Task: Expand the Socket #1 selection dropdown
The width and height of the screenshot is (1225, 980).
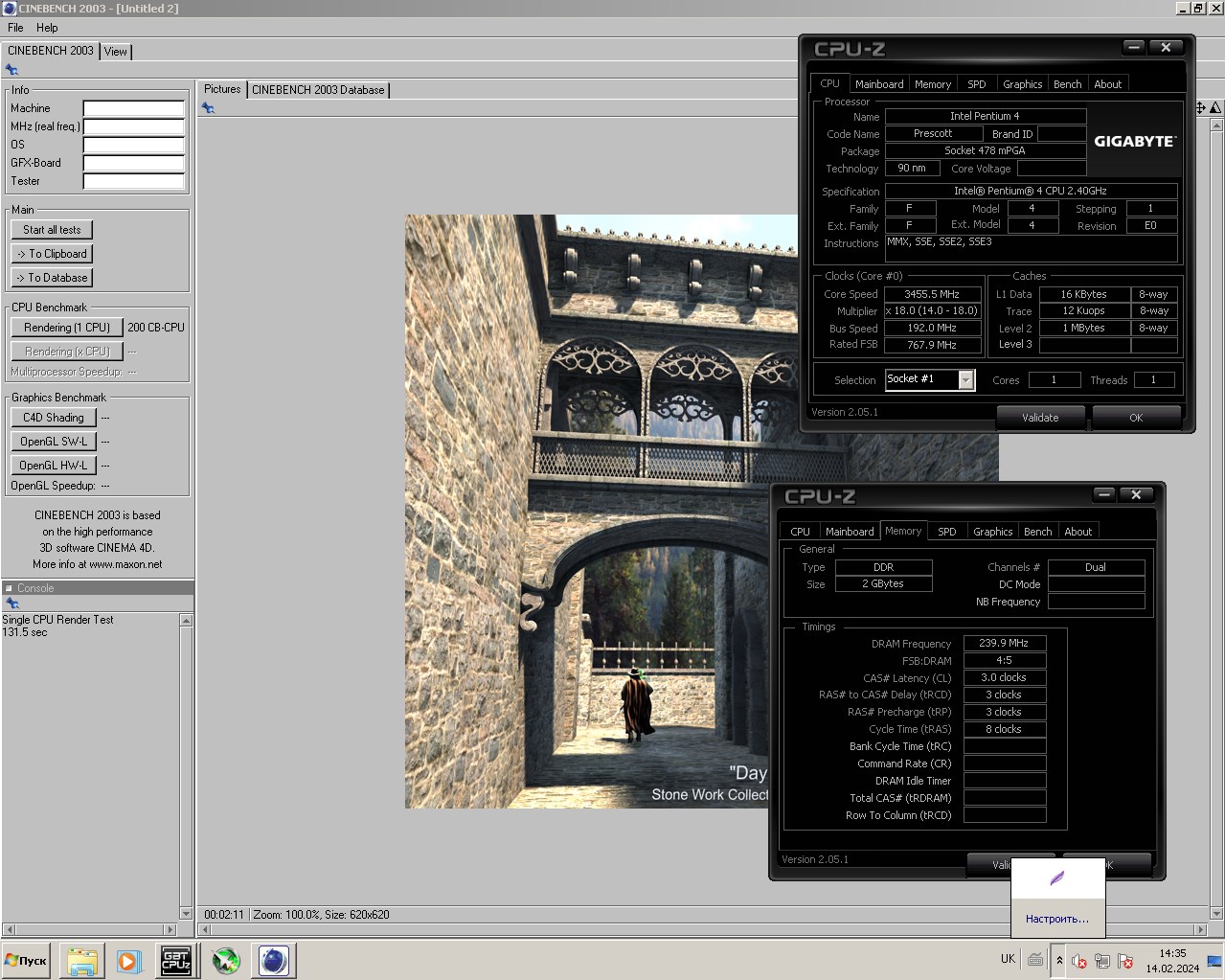Action: (965, 380)
